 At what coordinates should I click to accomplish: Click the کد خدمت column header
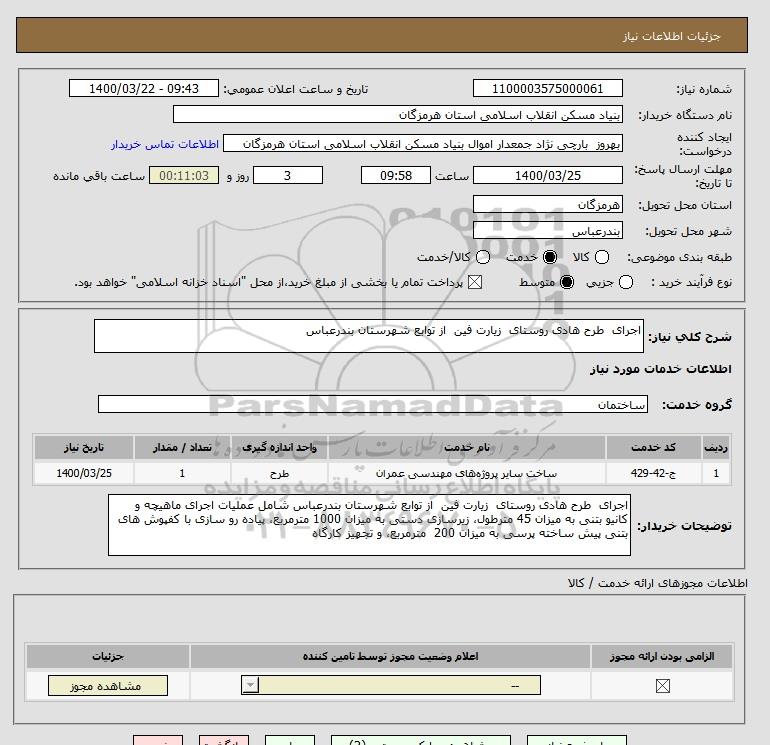coord(653,447)
